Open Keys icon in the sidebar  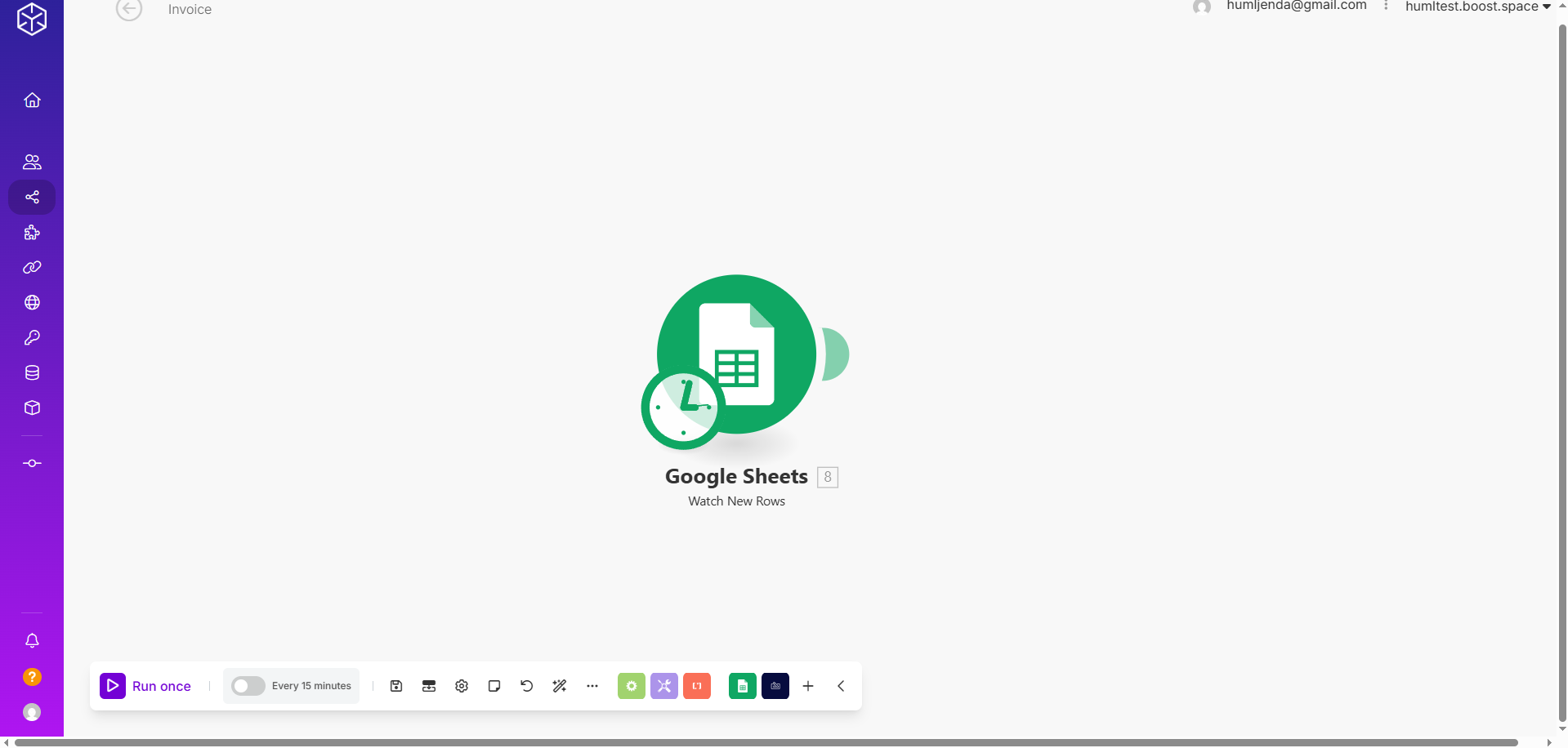(x=32, y=337)
